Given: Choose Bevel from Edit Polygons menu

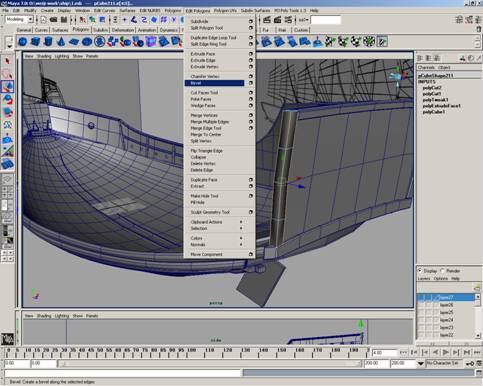Looking at the screenshot, I should (x=214, y=83).
